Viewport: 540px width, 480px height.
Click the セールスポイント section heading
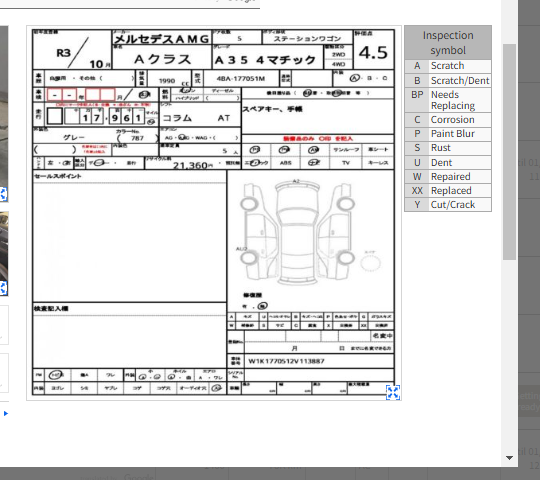pos(58,176)
